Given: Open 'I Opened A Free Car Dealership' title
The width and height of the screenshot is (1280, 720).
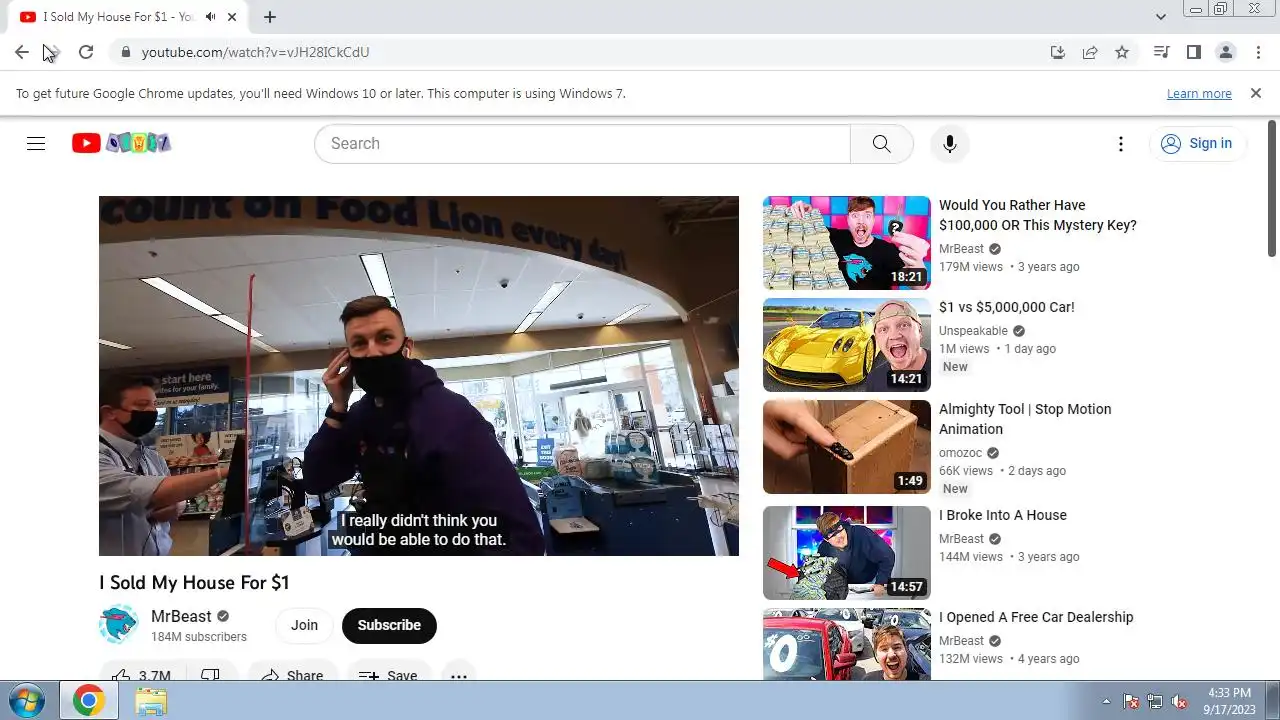Looking at the screenshot, I should tap(1036, 617).
